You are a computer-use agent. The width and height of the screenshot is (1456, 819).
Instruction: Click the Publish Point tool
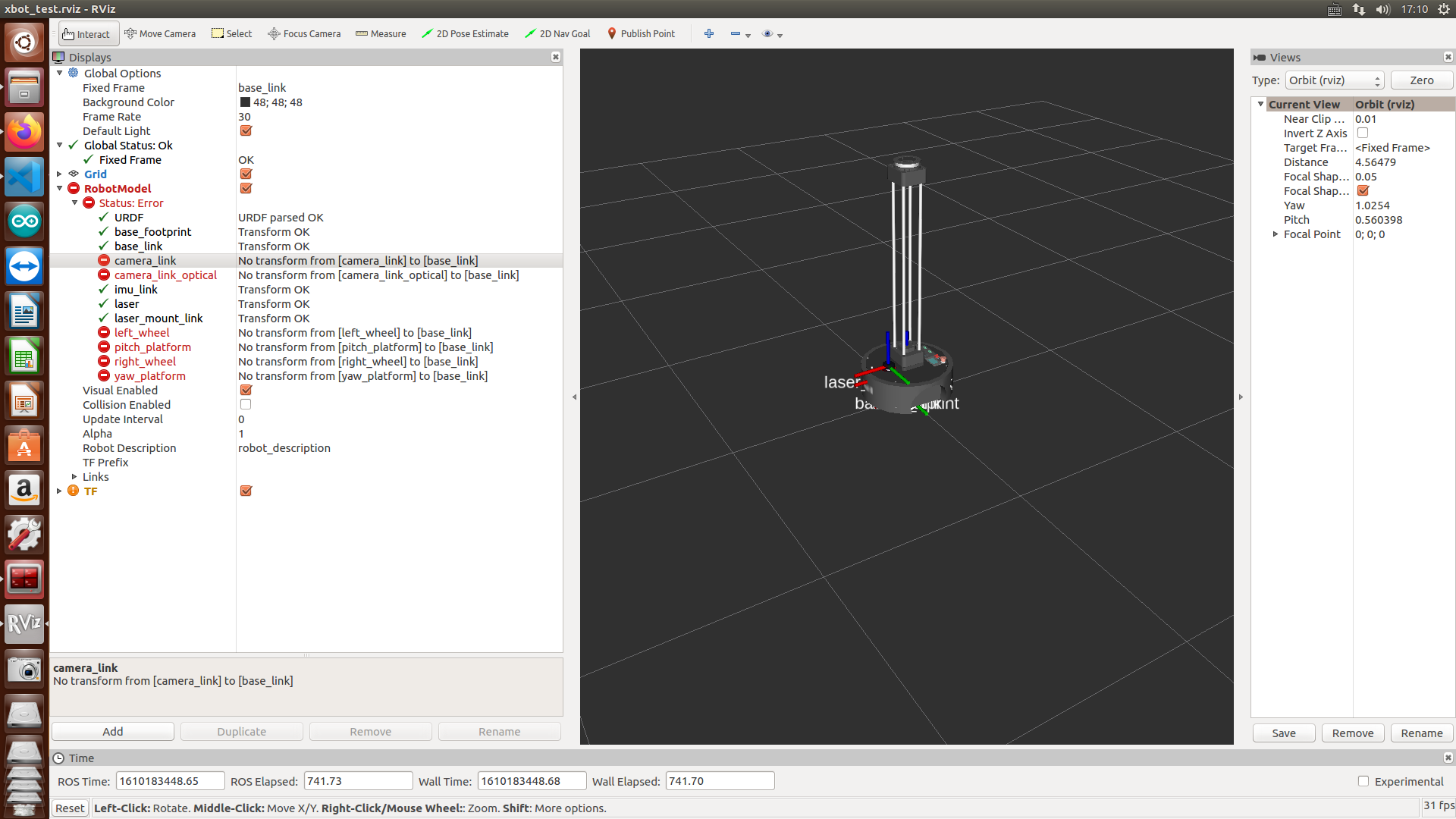[641, 33]
